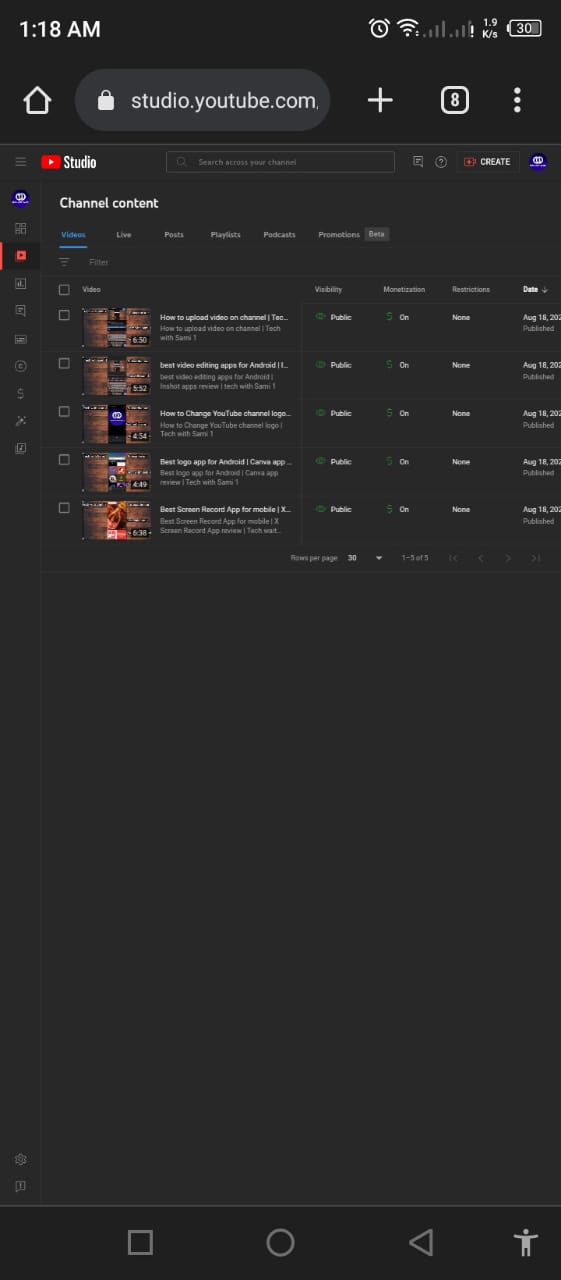Viewport: 561px width, 1280px height.
Task: Select the Content icon in sidebar
Action: 20,255
